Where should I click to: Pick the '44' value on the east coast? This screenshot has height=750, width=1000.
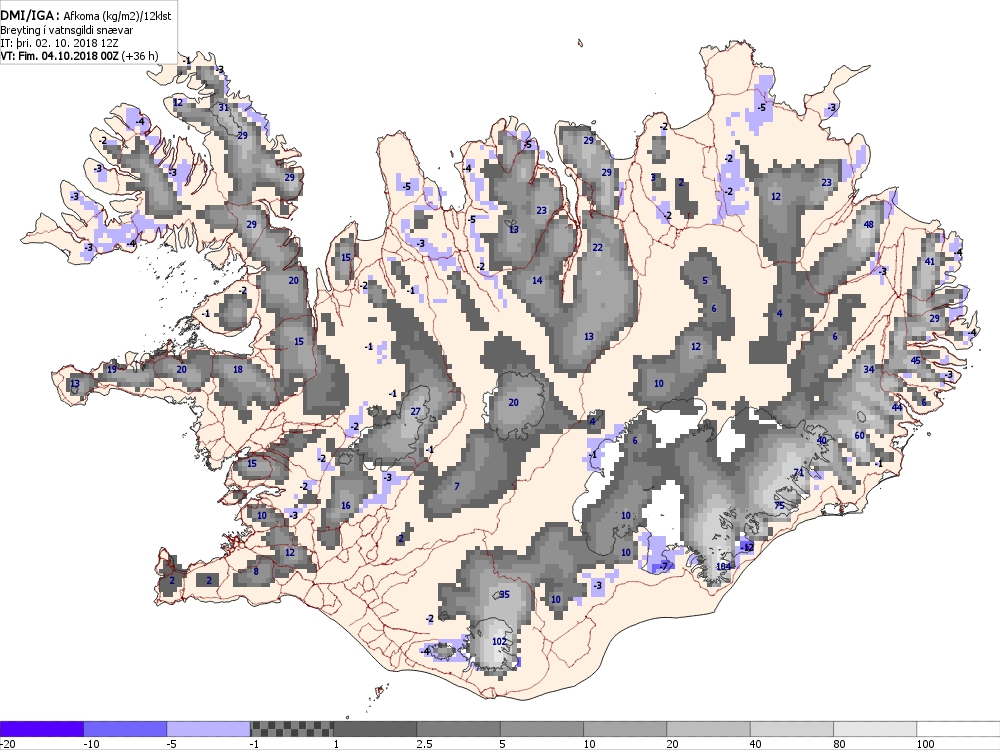897,408
